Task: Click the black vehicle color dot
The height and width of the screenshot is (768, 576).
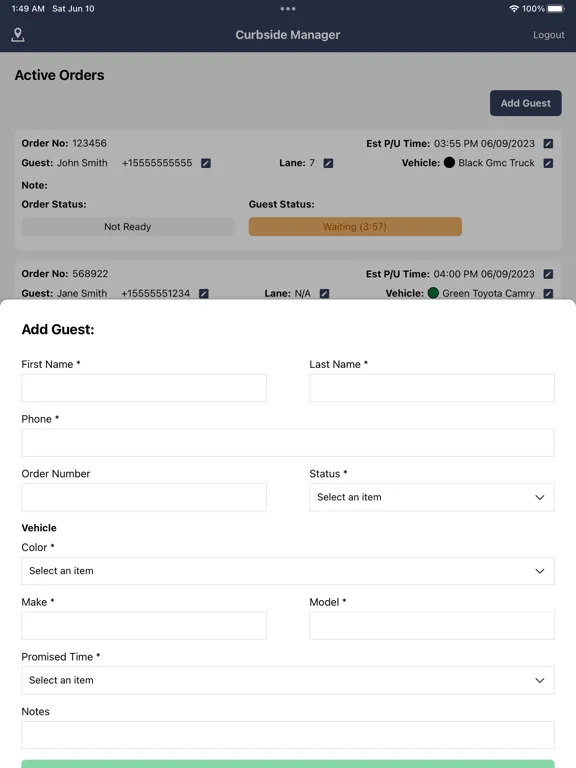Action: 449,163
